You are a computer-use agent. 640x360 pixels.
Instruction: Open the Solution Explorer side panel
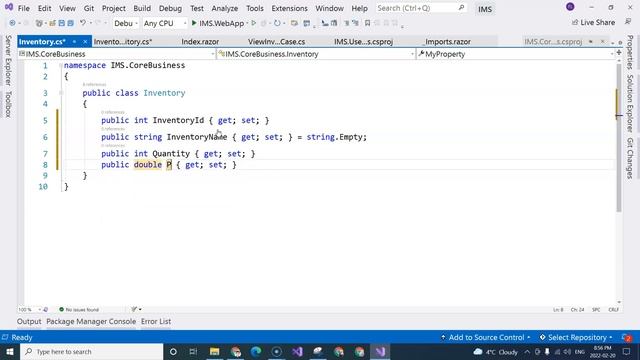[x=630, y=103]
